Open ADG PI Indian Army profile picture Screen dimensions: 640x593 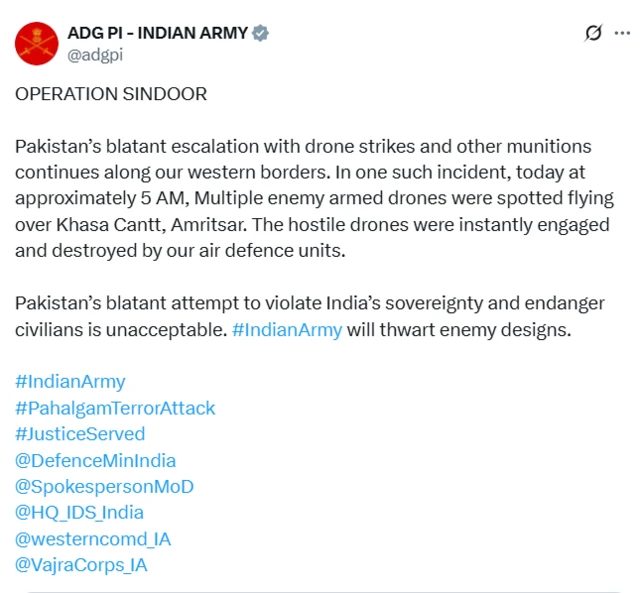coord(37,44)
